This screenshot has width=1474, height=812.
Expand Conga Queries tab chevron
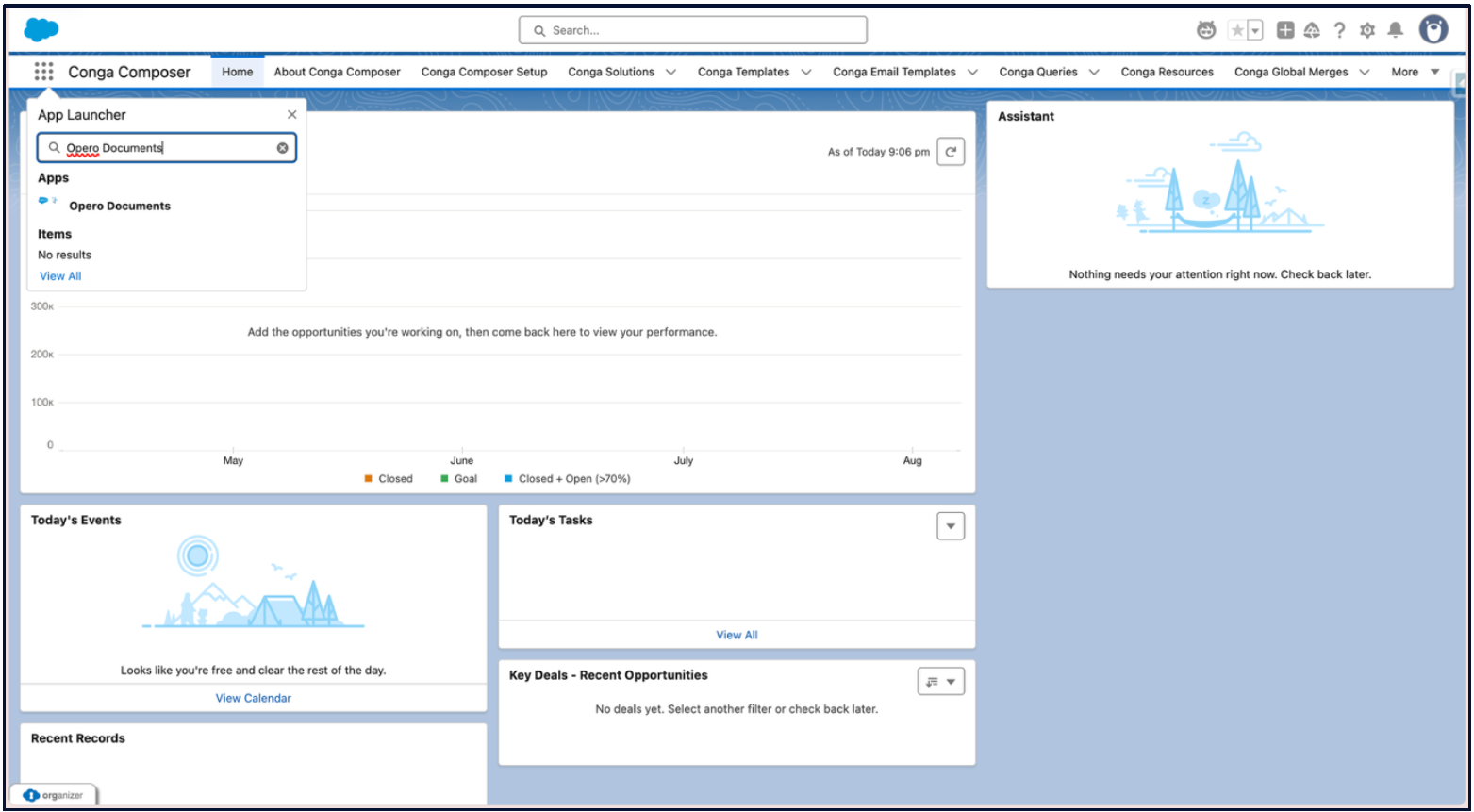pyautogui.click(x=1094, y=72)
